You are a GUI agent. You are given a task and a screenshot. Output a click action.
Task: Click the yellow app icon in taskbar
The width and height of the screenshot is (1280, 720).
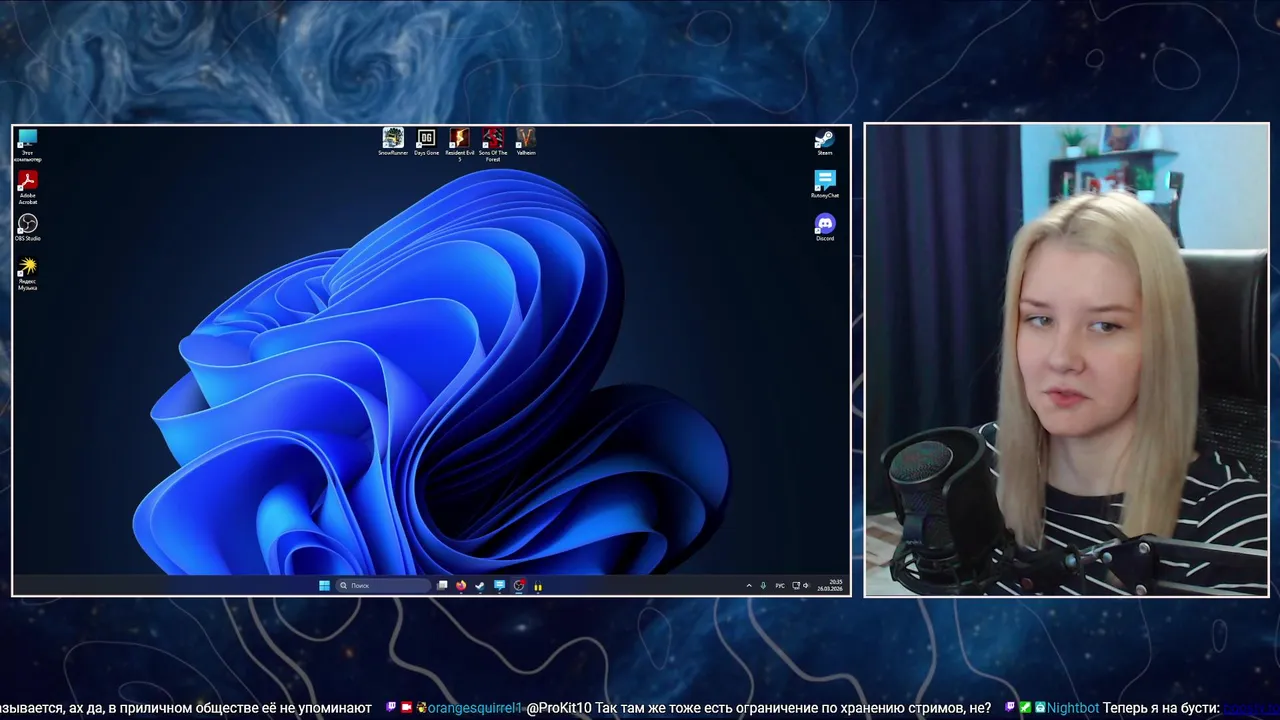click(538, 587)
